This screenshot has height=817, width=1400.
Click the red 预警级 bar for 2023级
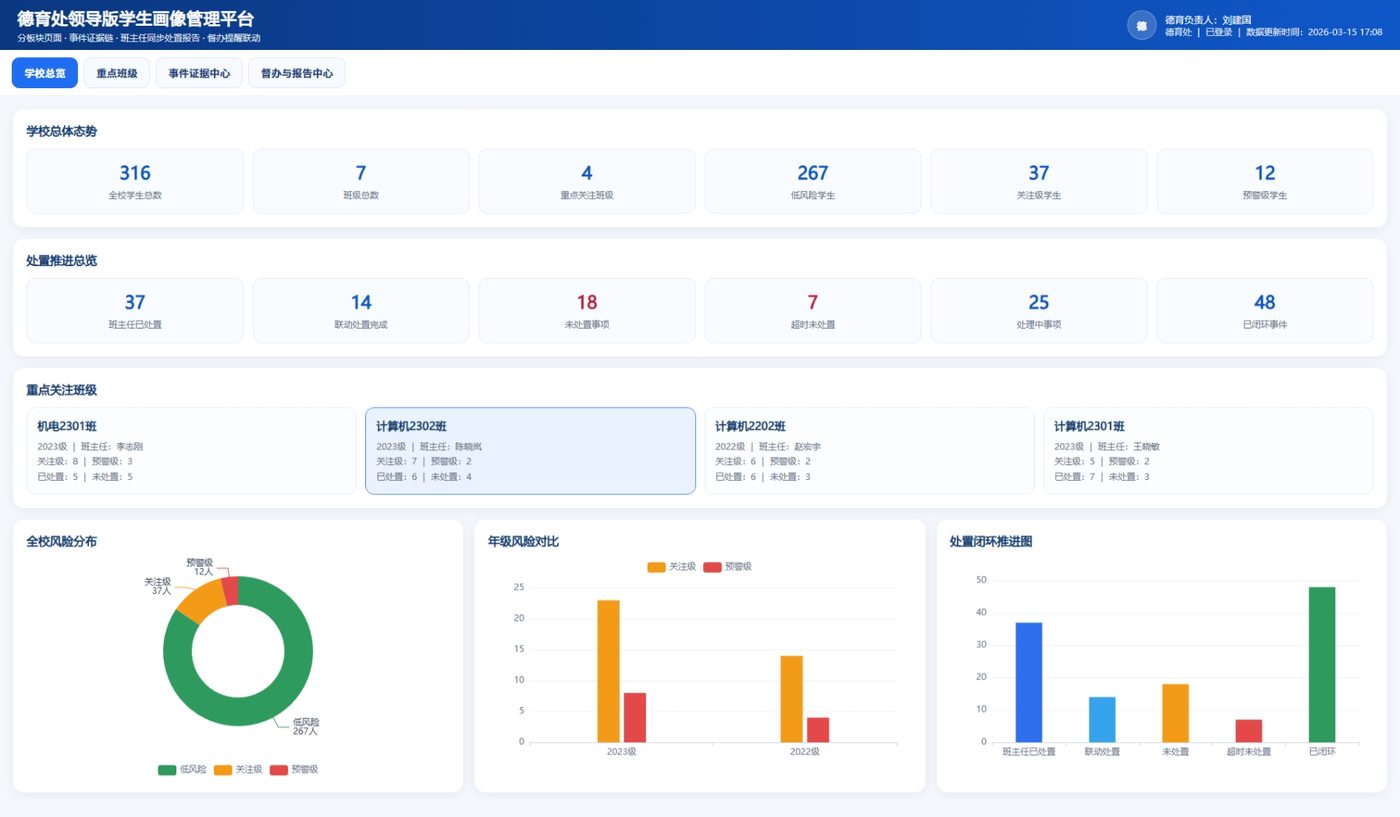click(635, 717)
